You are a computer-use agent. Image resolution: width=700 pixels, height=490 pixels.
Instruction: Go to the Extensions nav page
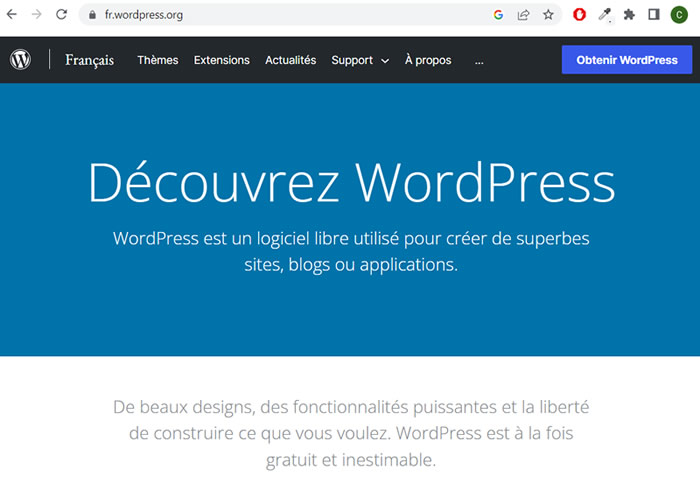coord(221,60)
